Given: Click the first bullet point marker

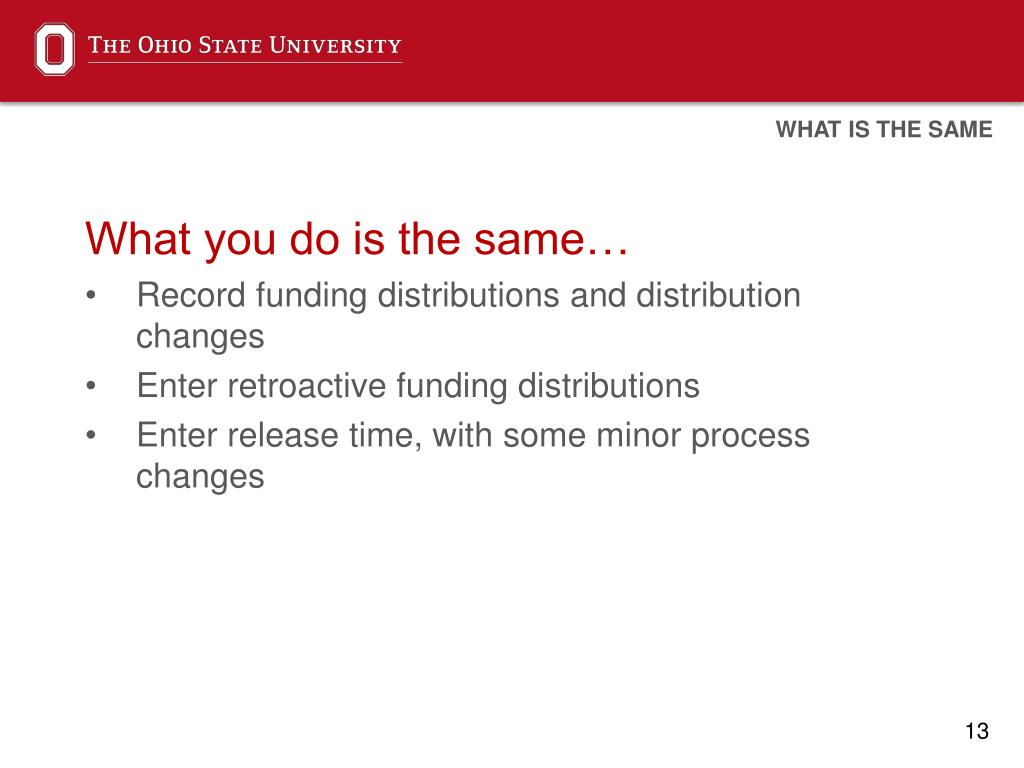Looking at the screenshot, I should click(91, 296).
